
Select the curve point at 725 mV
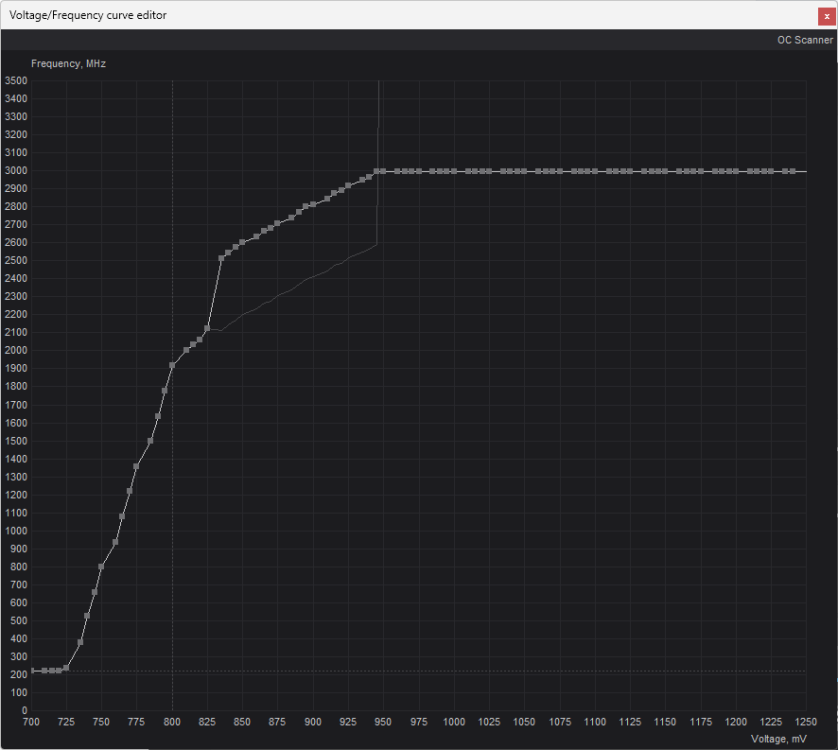66,668
